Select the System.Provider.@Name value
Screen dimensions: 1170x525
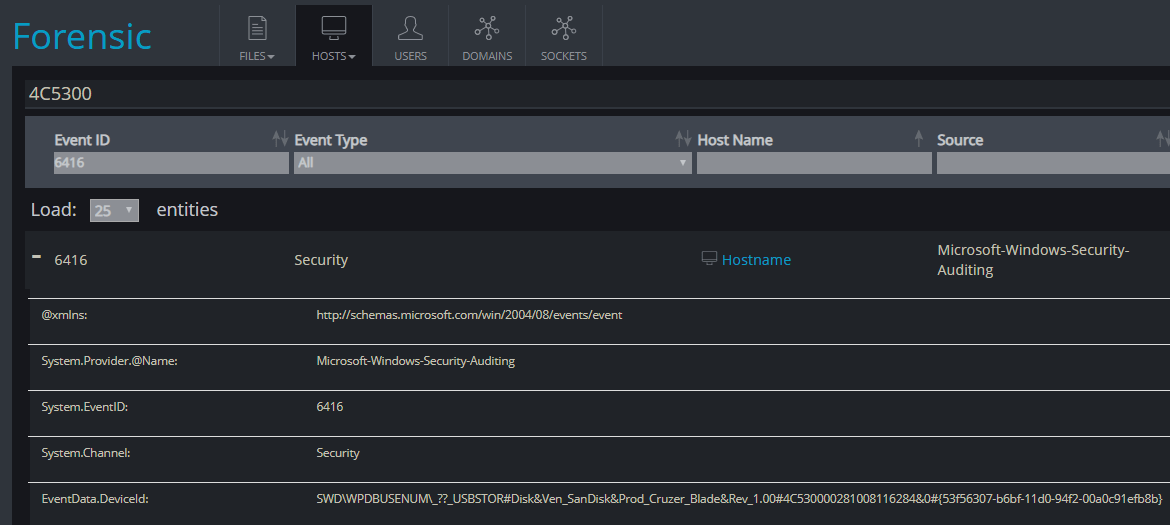(416, 361)
